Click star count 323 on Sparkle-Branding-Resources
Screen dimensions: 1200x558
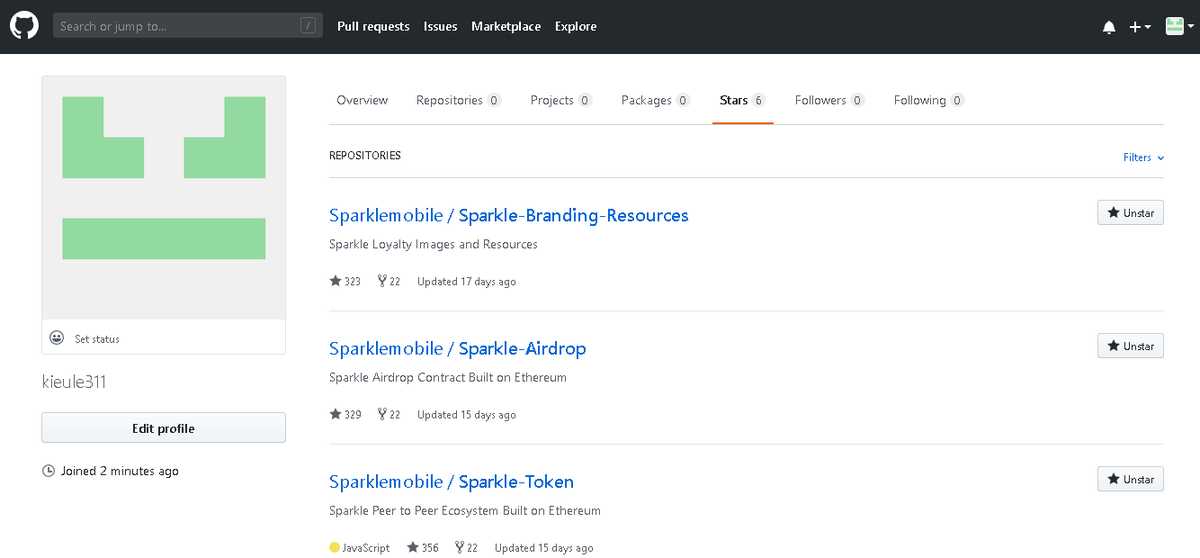point(345,282)
